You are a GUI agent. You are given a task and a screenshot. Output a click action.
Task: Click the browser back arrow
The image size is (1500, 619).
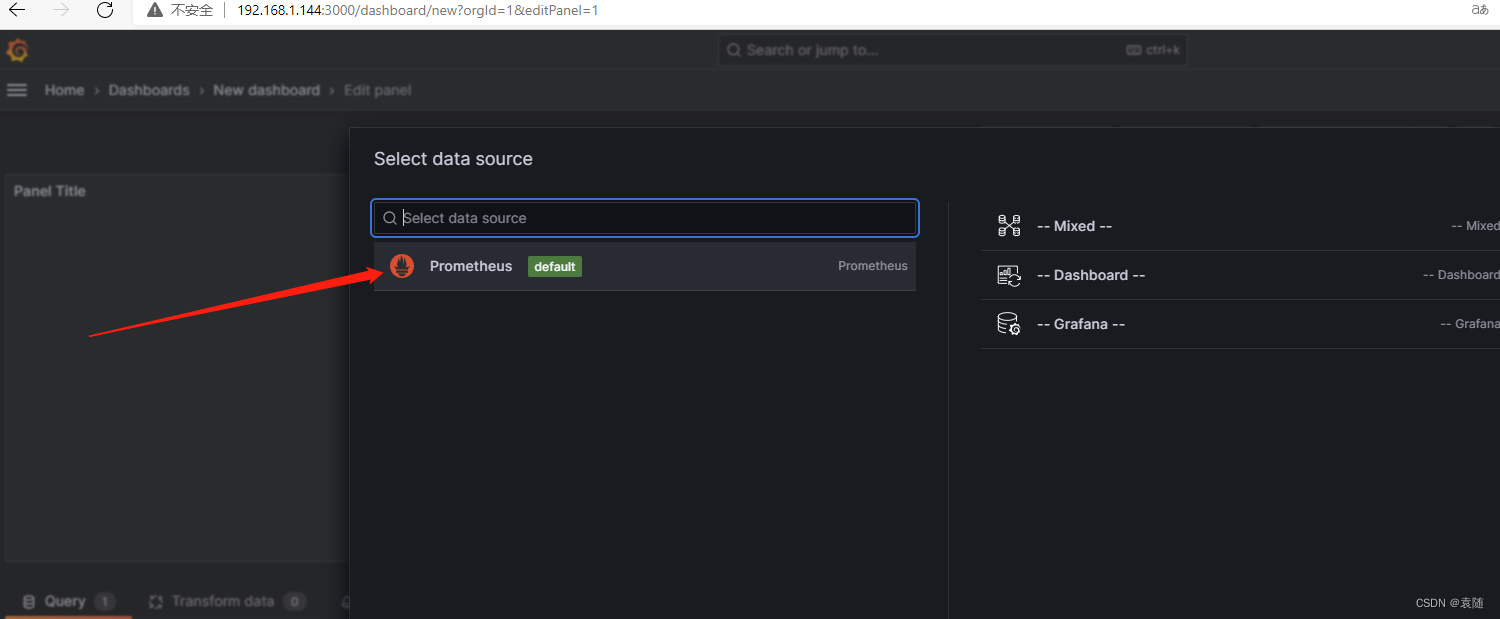click(17, 10)
